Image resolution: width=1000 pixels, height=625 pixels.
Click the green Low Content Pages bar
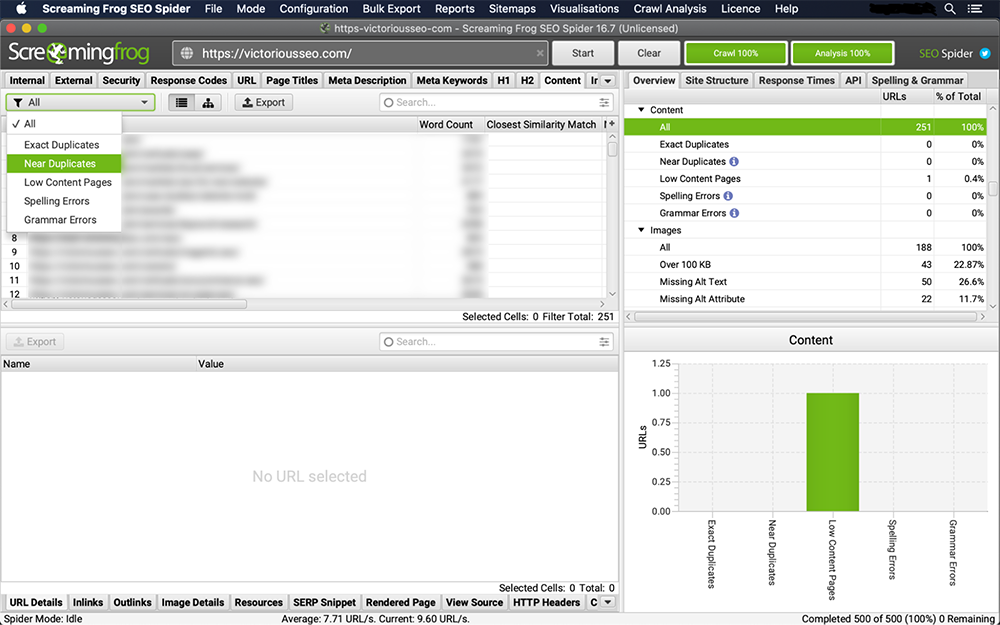click(832, 452)
